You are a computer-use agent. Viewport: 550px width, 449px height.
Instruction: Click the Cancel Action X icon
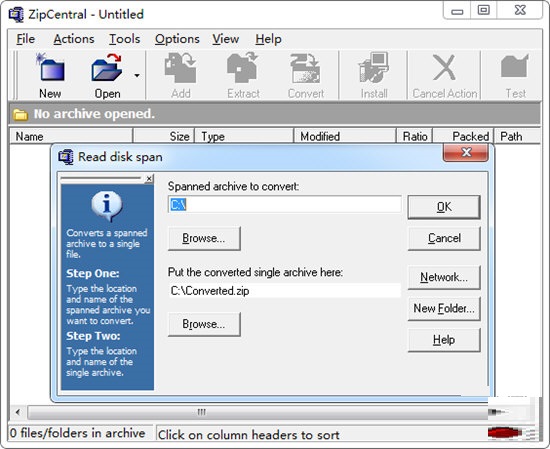[444, 67]
